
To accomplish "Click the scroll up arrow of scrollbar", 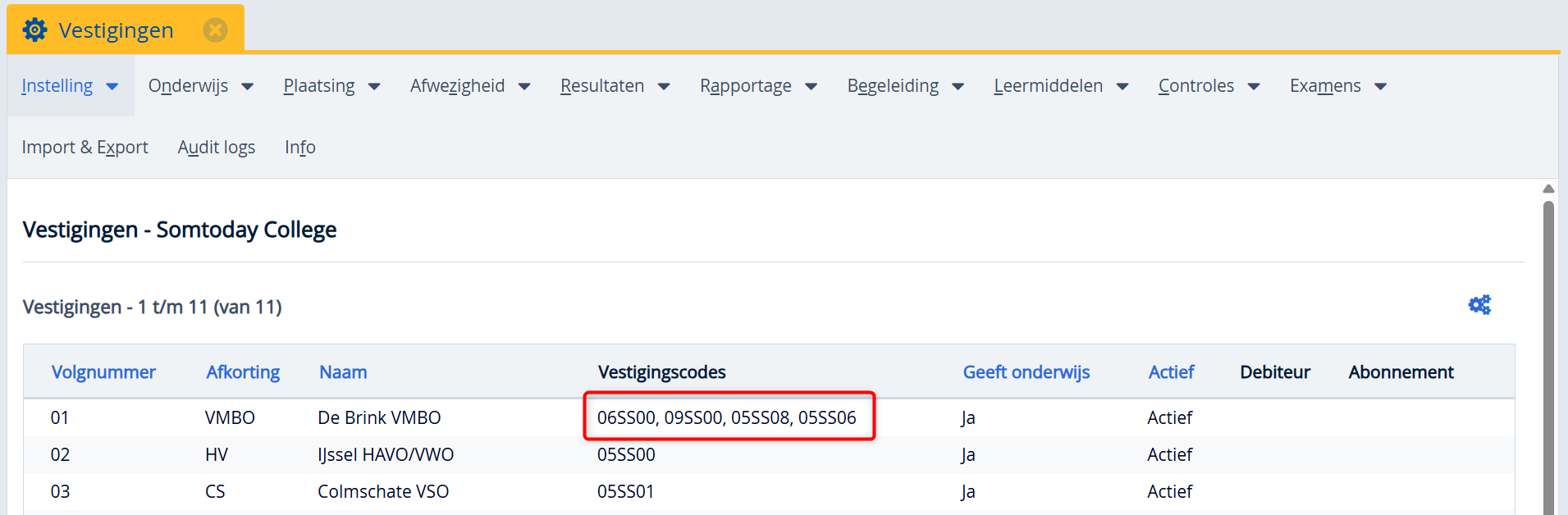I will click(x=1548, y=189).
